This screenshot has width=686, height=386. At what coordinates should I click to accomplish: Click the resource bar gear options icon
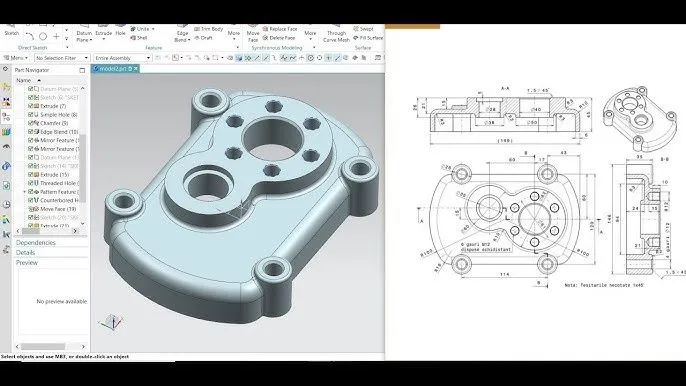coord(6,70)
